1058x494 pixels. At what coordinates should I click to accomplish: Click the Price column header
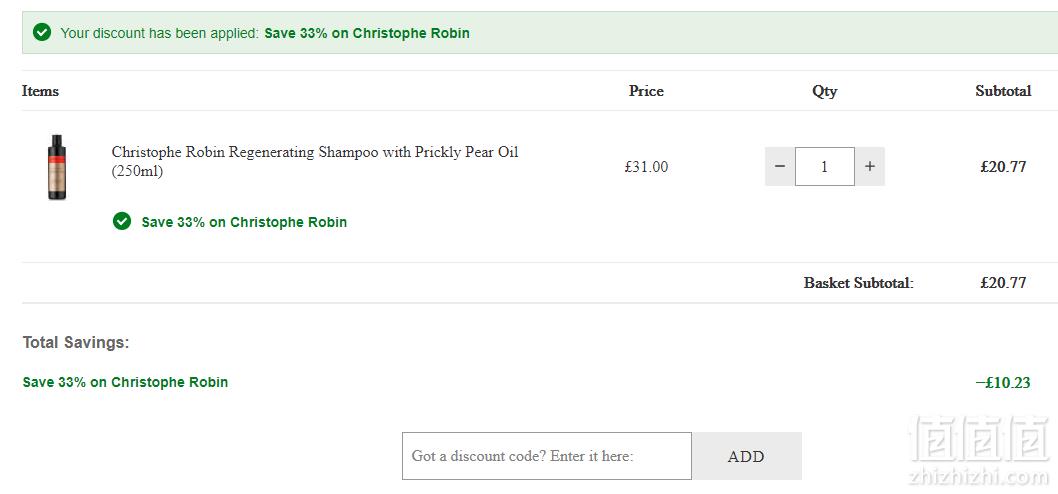point(646,91)
